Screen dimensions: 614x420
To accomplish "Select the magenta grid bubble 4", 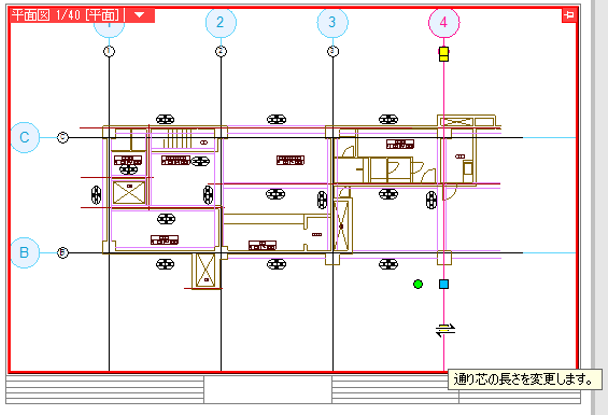I will point(444,22).
